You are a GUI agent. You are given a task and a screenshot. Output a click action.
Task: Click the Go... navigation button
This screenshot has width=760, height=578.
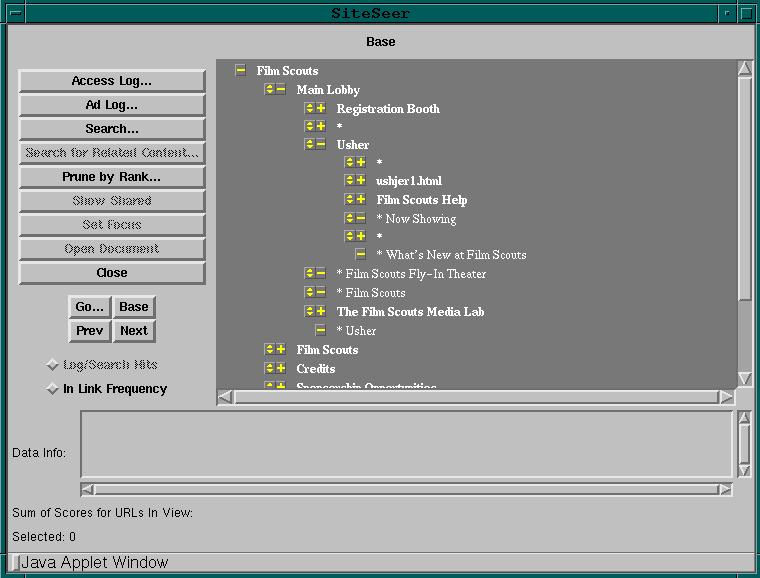[90, 307]
